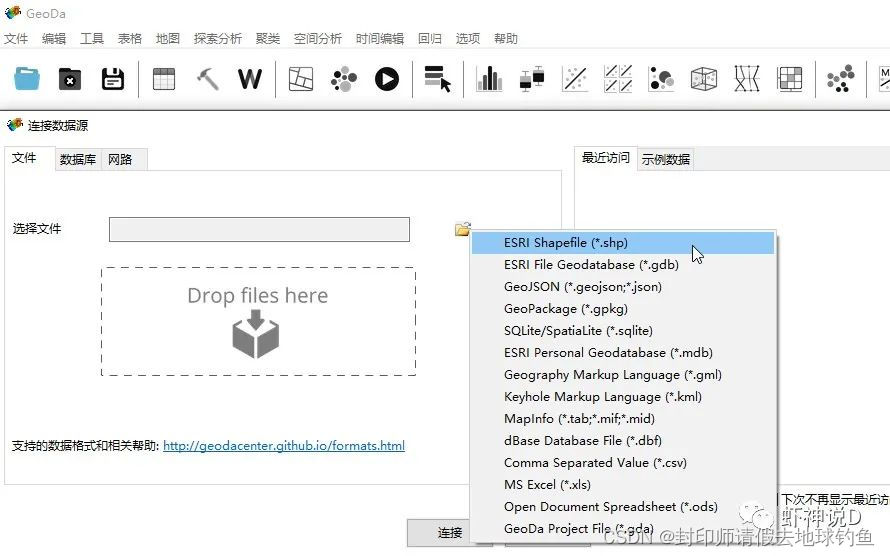Select ESRI File Geodatabase (*.gdb)

(x=623, y=265)
